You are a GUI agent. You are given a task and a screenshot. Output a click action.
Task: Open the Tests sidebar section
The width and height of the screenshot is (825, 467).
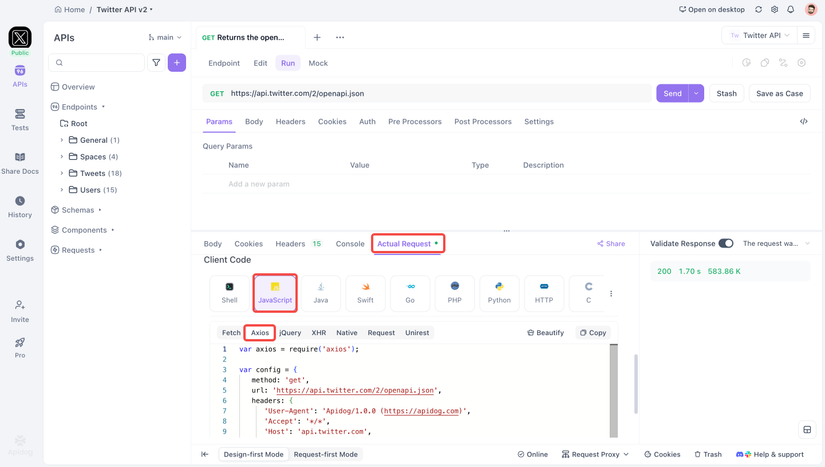coord(20,119)
